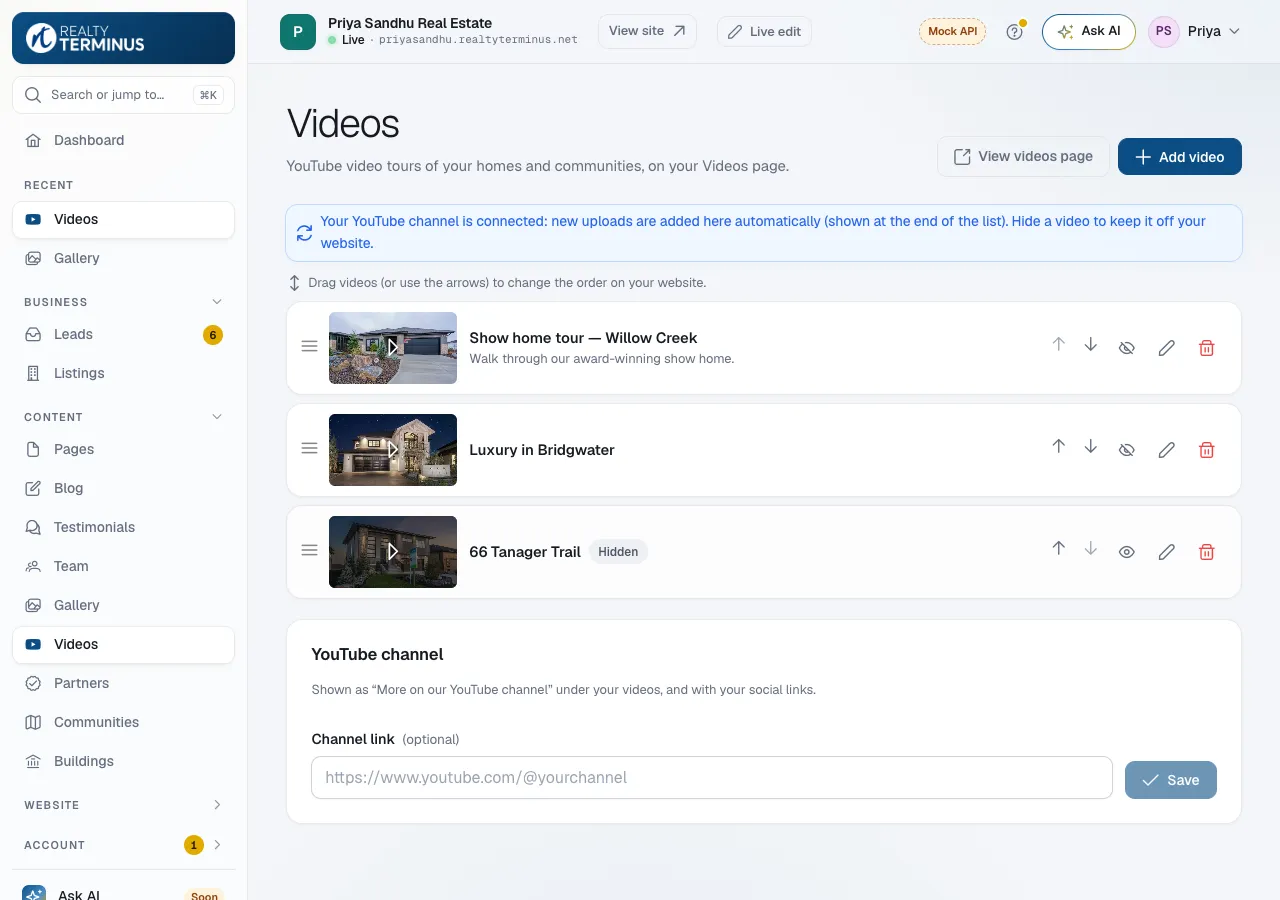Screen dimensions: 1280x900
Task: Open the help question mark icon
Action: [1015, 32]
